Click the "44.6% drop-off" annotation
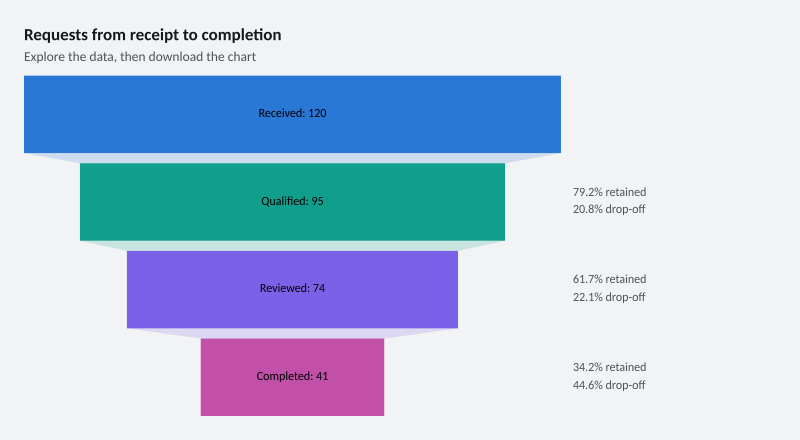The image size is (800, 440). coord(609,385)
